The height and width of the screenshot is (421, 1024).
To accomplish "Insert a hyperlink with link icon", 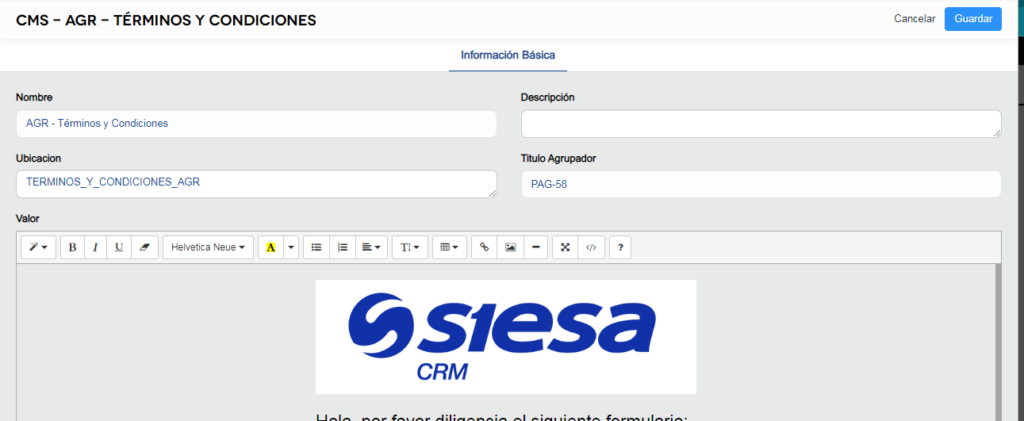I will point(484,247).
